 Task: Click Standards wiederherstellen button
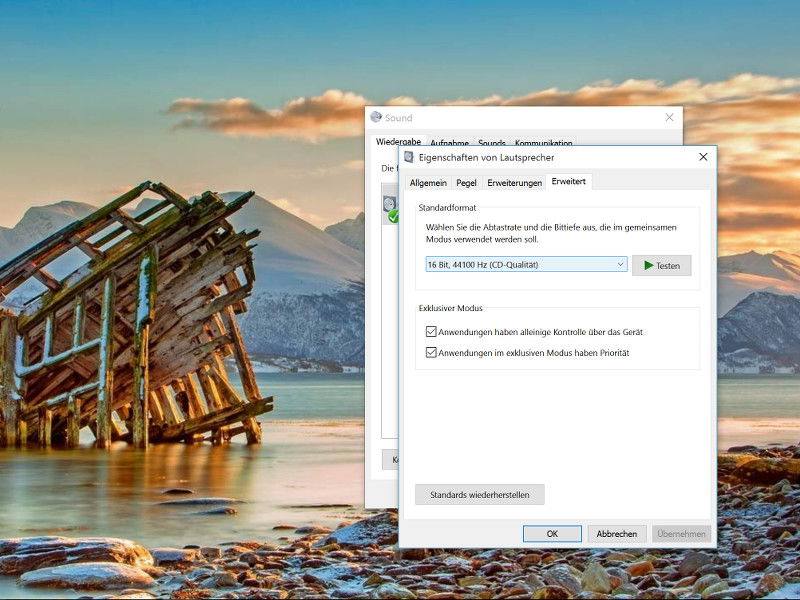[480, 494]
